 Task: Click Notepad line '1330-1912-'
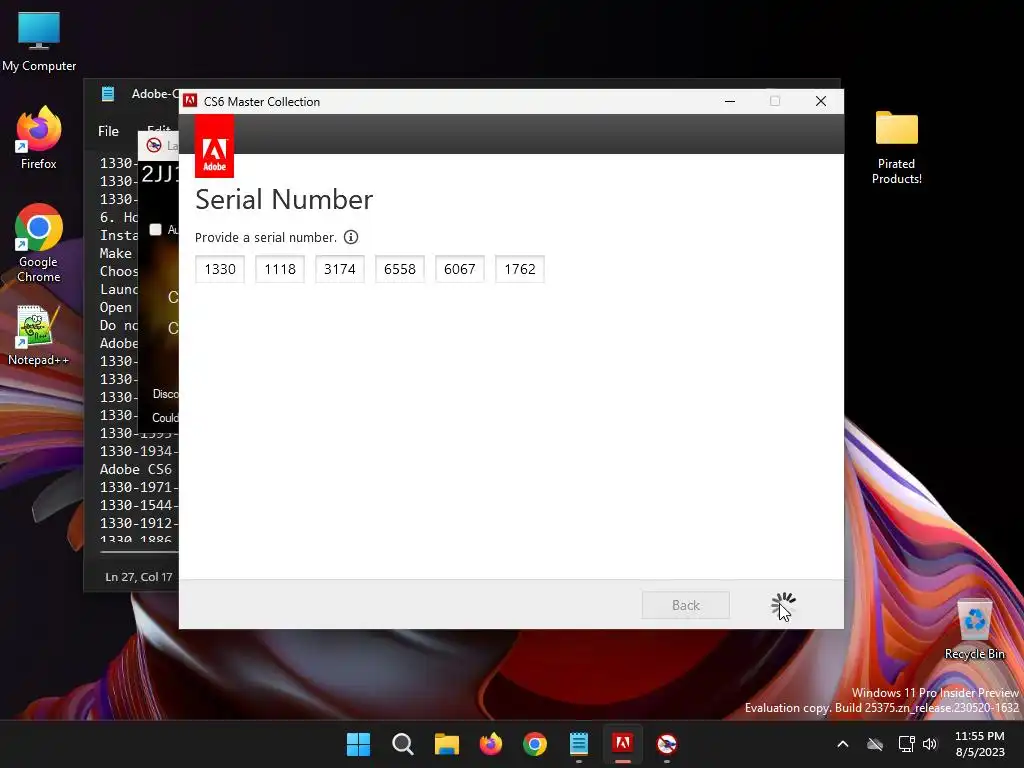coord(138,523)
